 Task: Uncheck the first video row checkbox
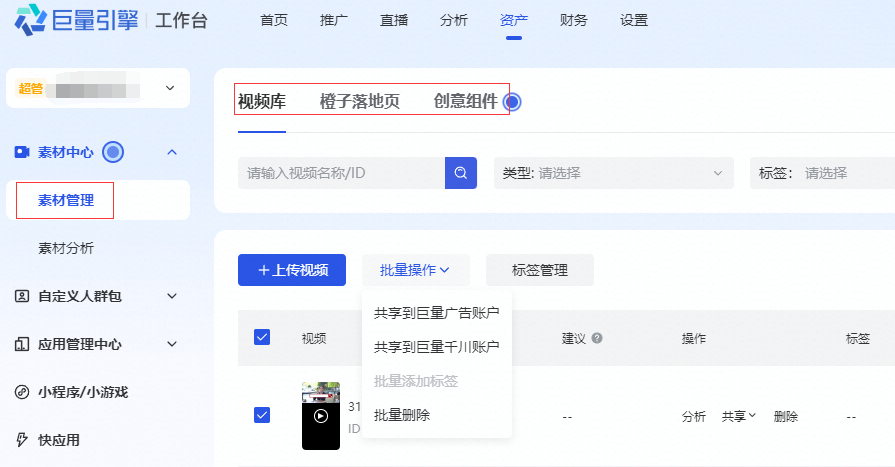tap(262, 415)
